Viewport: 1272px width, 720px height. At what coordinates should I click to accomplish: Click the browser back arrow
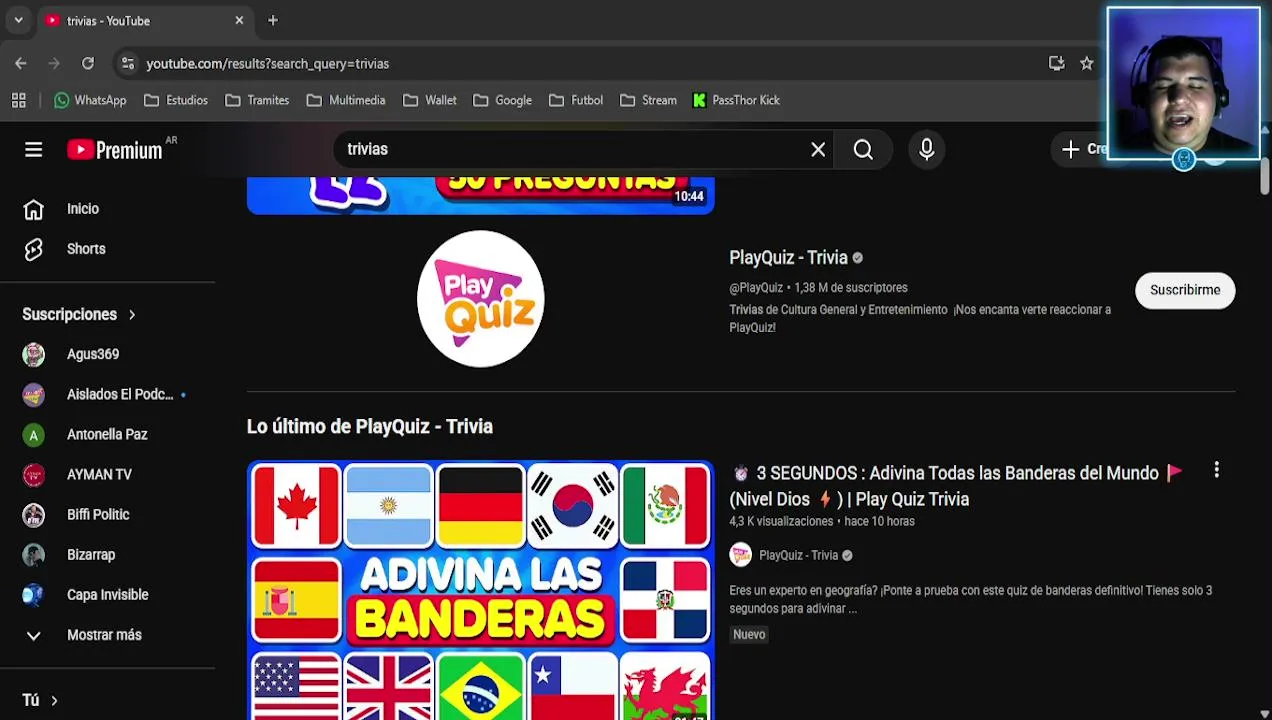point(21,63)
